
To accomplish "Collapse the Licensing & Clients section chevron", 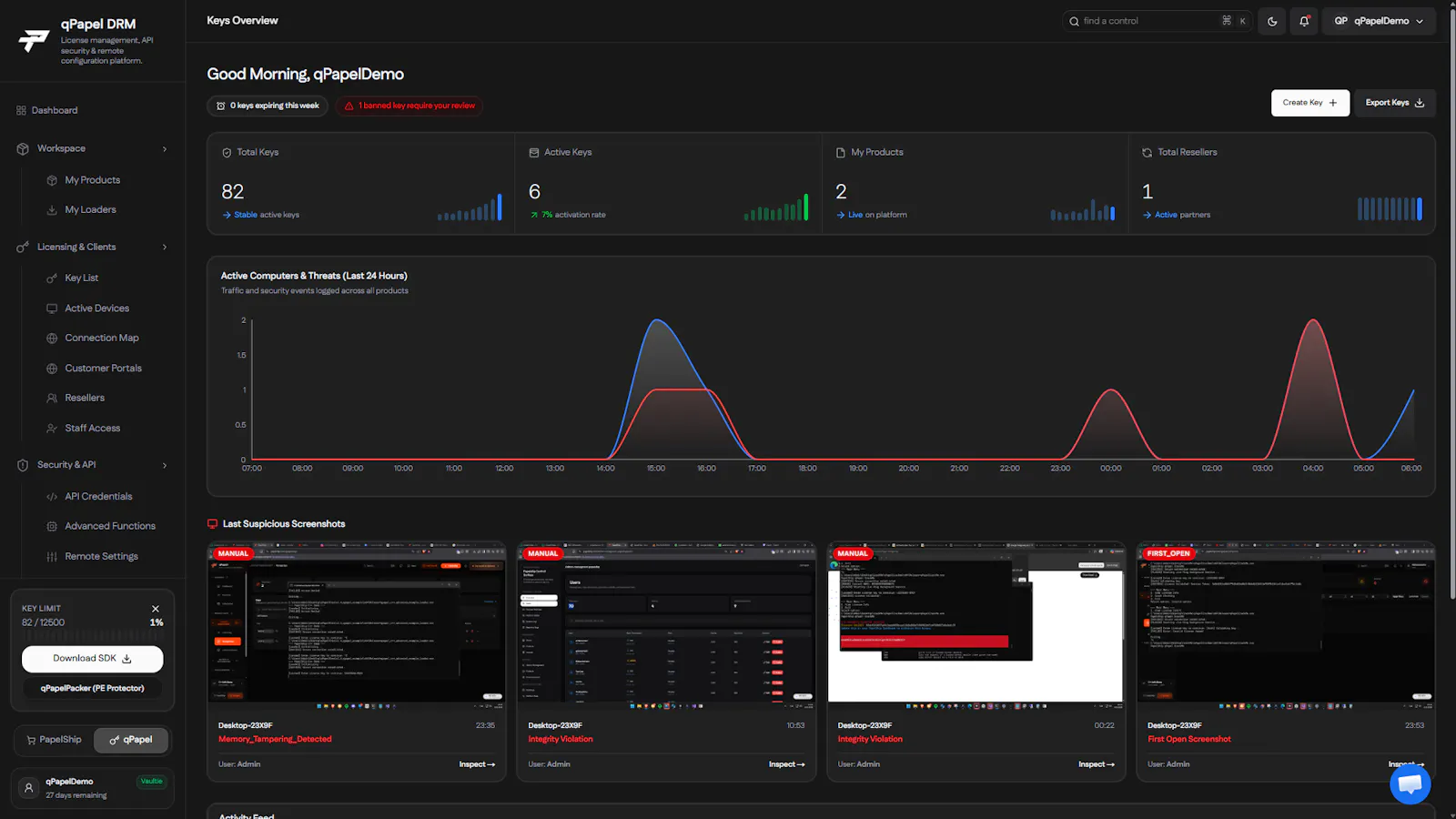I will (165, 247).
